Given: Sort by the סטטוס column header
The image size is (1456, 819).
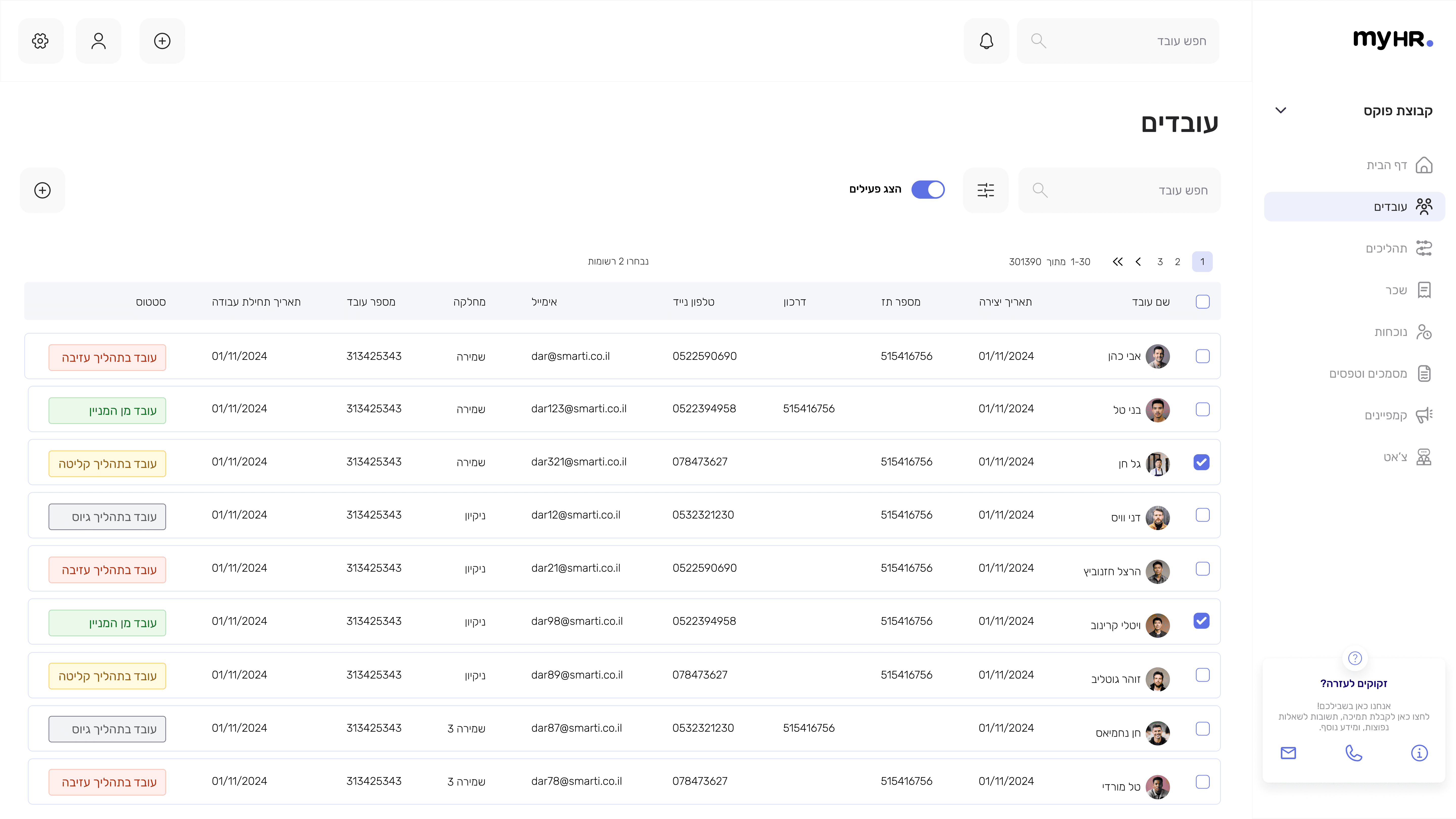Looking at the screenshot, I should click(151, 302).
